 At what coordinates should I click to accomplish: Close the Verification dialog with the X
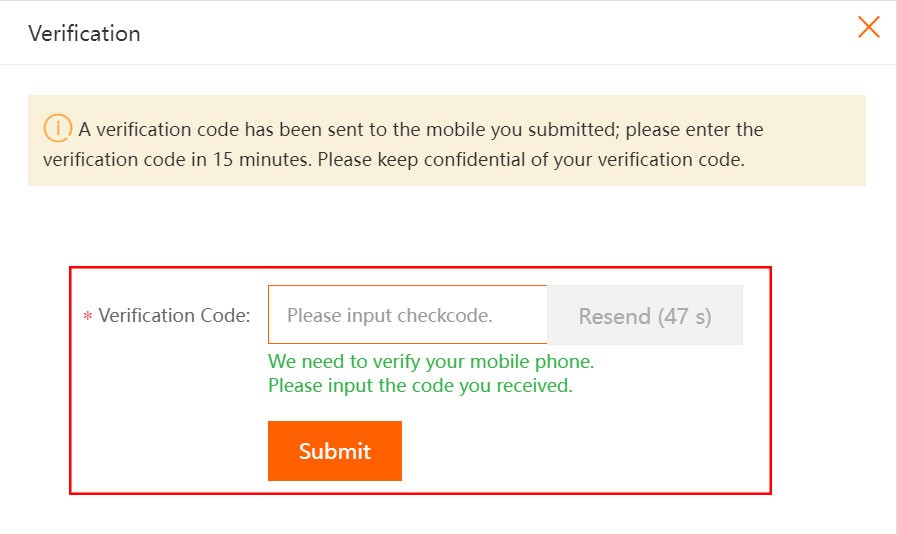point(868,28)
